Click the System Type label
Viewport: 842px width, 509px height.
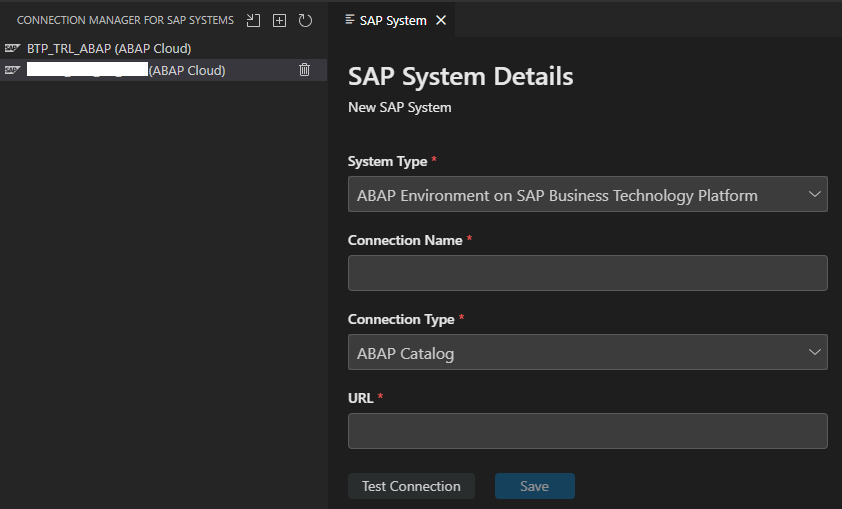(387, 161)
